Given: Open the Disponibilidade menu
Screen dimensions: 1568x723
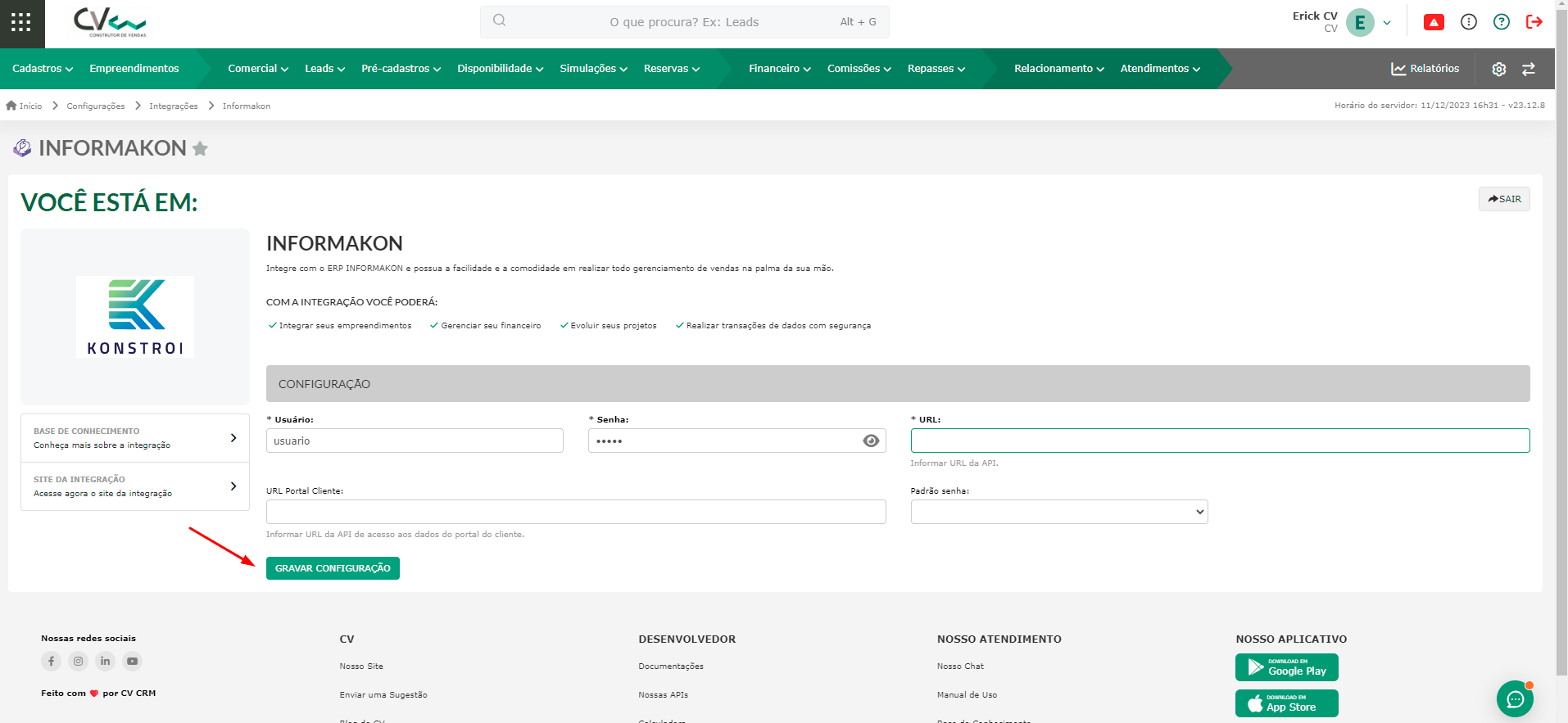Looking at the screenshot, I should click(500, 69).
